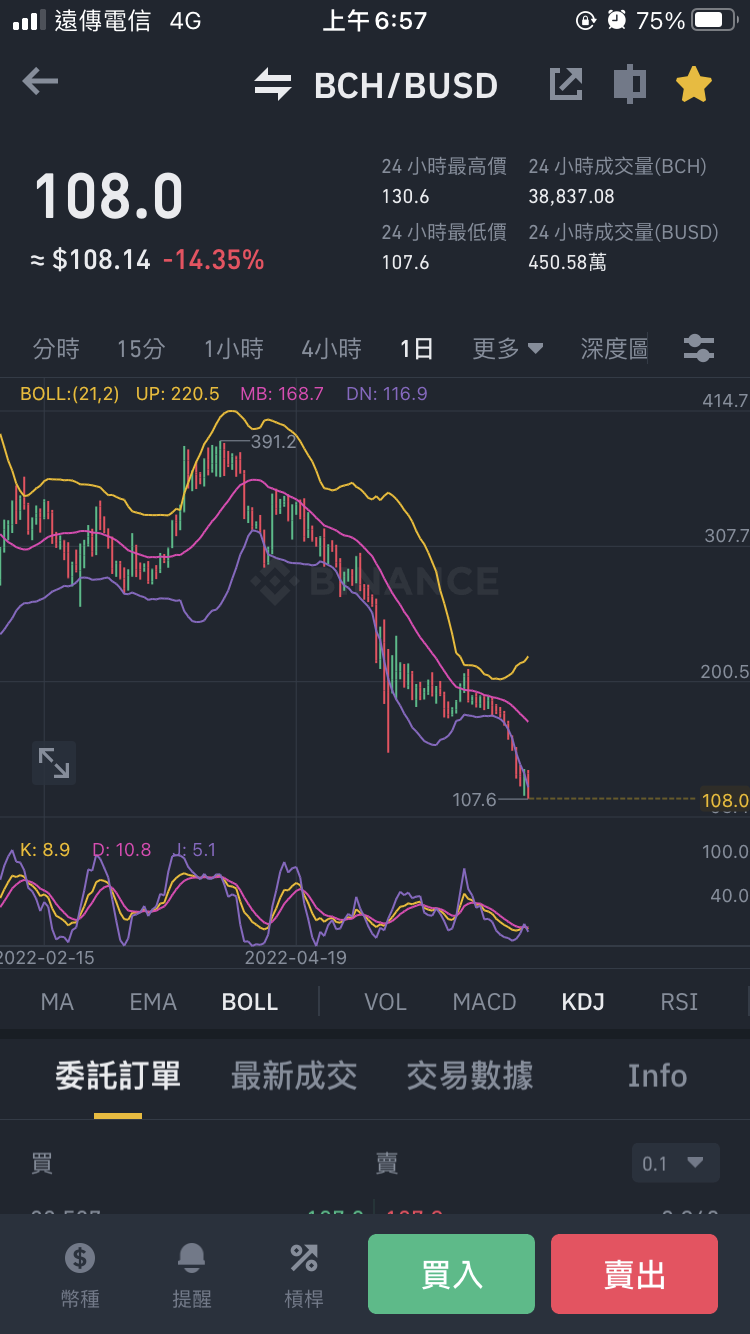Tap the 391.2 high marker on chart

click(x=273, y=441)
